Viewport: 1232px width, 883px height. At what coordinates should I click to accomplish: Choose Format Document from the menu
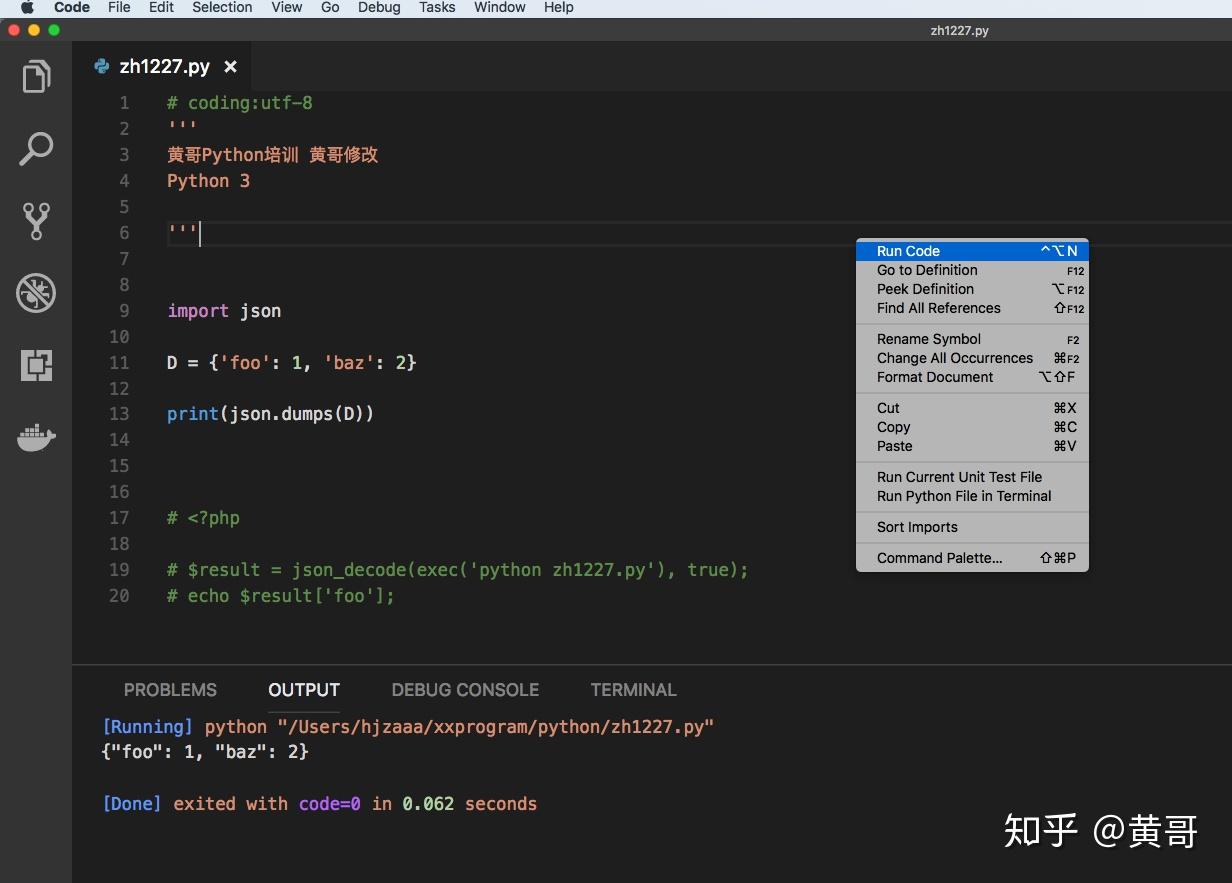pyautogui.click(x=934, y=377)
